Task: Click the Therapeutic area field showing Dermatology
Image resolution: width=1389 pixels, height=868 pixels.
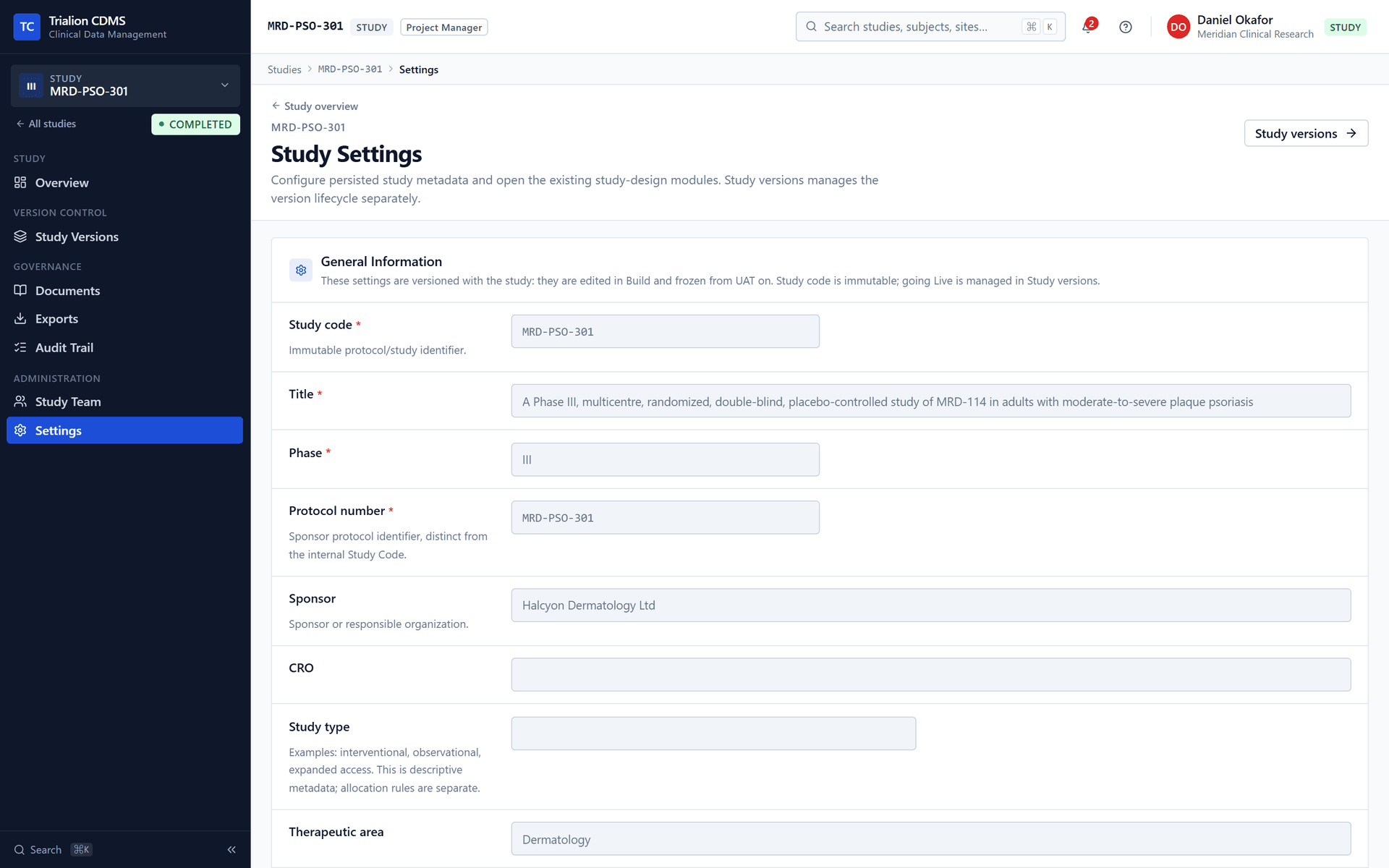Action: pyautogui.click(x=930, y=839)
